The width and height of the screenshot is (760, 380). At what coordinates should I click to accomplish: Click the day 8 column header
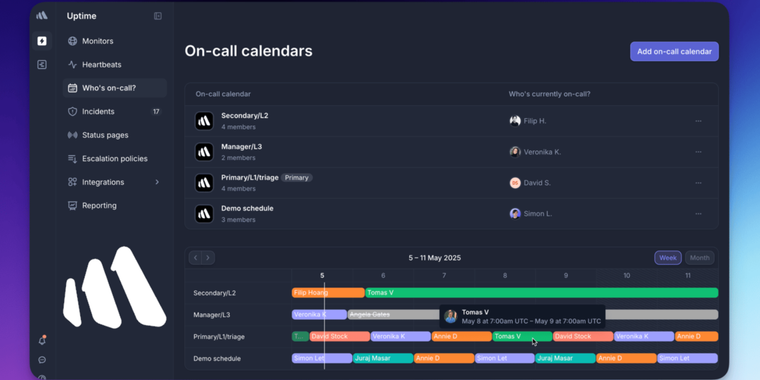point(505,276)
